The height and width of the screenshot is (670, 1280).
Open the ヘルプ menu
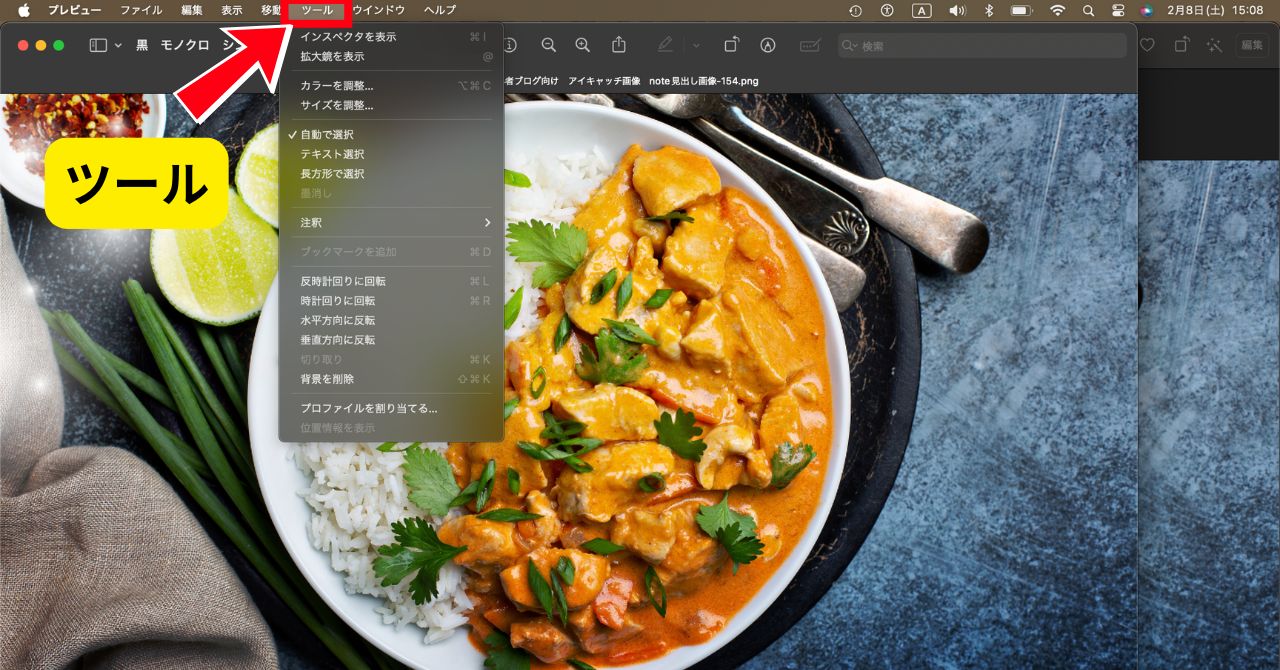pos(440,10)
